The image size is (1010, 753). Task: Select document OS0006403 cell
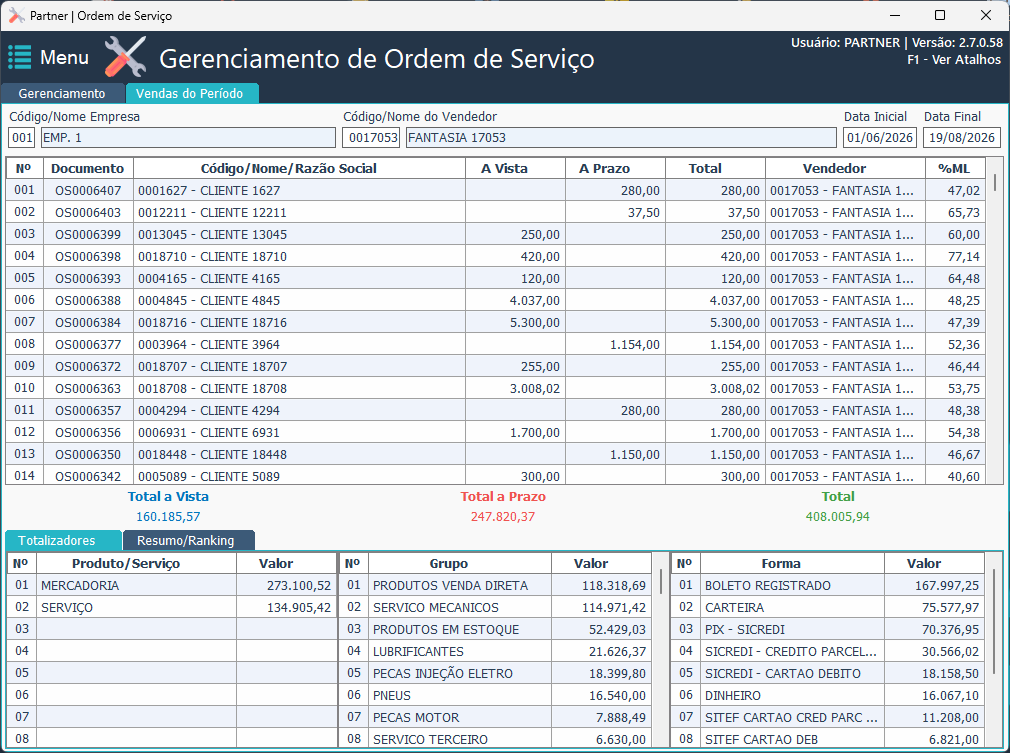click(88, 213)
